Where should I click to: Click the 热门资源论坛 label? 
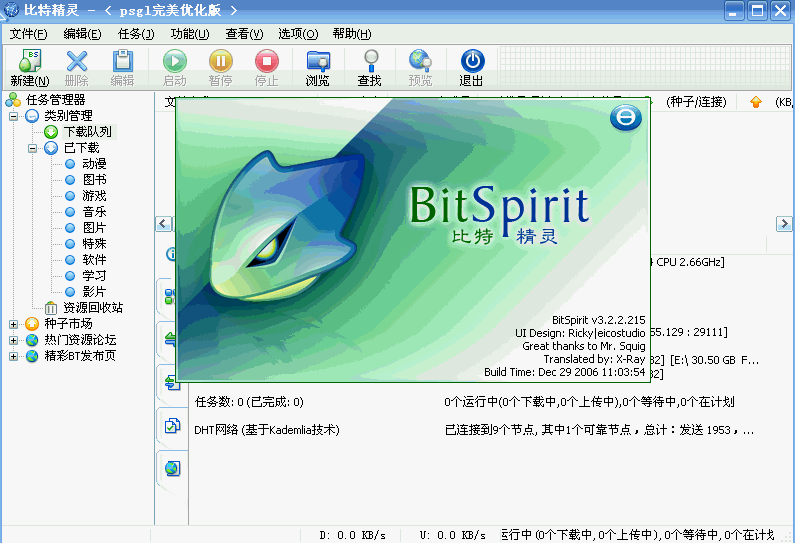tap(80, 340)
